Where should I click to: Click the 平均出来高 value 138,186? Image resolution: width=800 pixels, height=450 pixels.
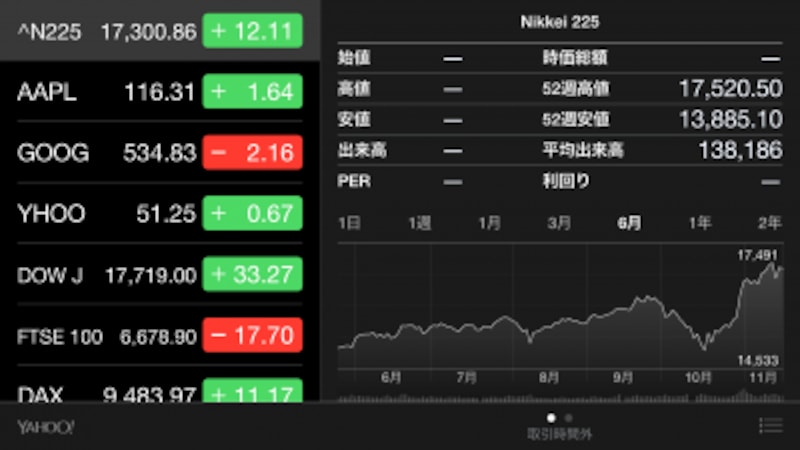tap(740, 150)
